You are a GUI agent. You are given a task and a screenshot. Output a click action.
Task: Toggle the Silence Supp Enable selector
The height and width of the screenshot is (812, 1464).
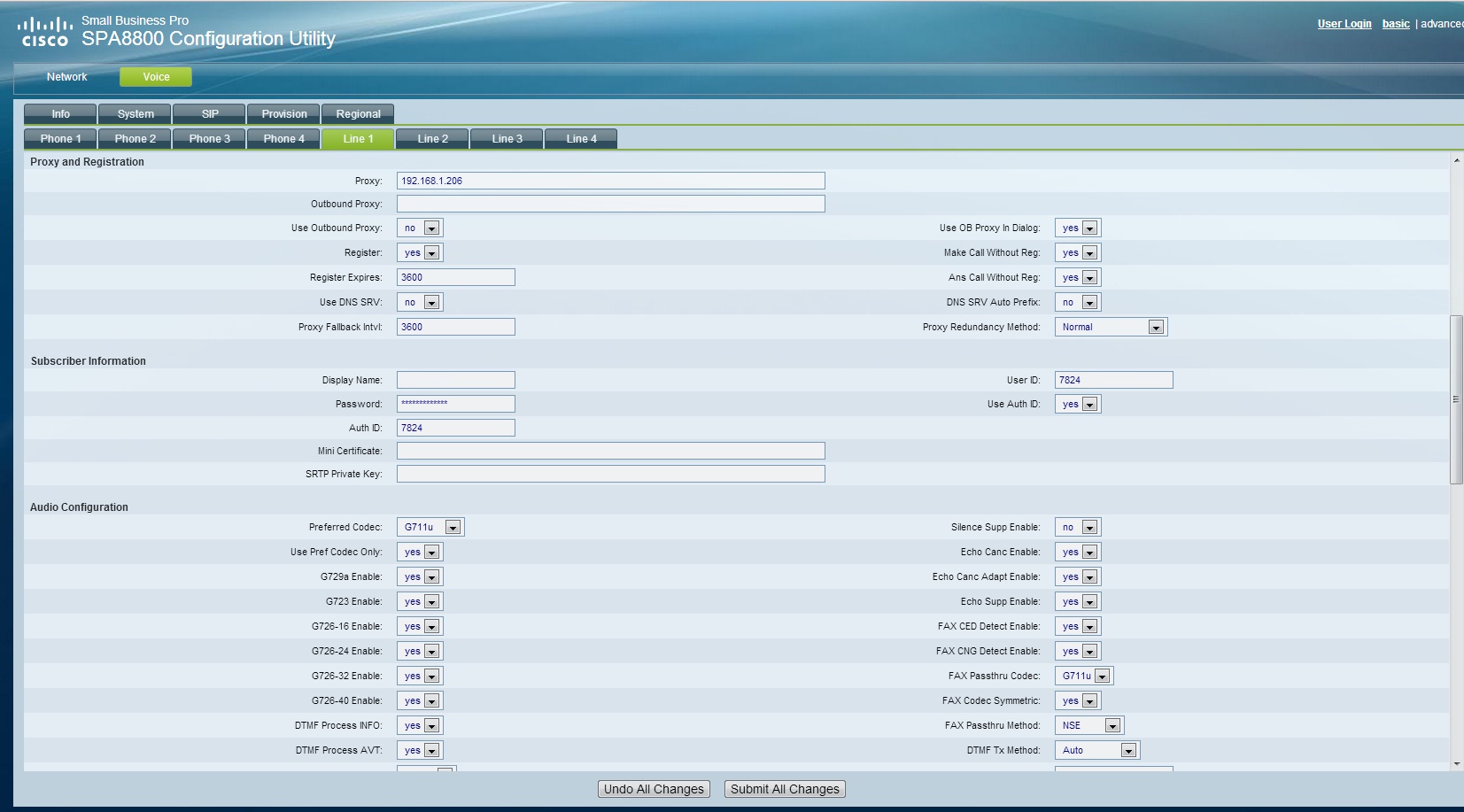click(1078, 528)
